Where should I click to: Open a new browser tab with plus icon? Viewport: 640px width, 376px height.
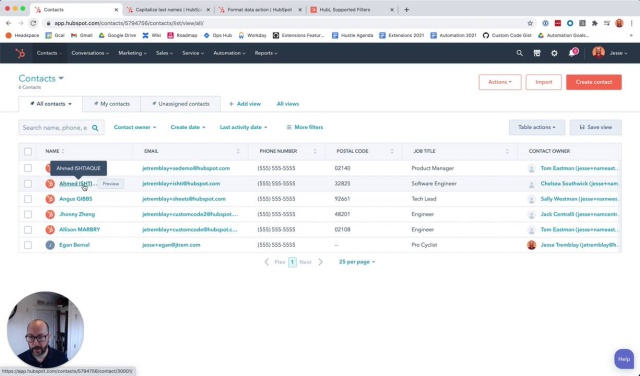click(406, 9)
